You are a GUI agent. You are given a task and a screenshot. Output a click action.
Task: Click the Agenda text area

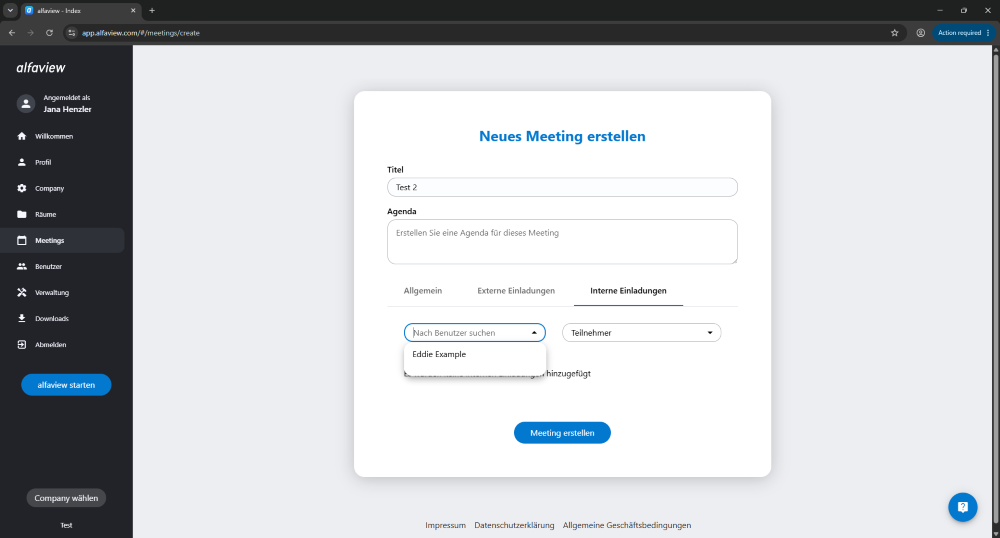[562, 242]
